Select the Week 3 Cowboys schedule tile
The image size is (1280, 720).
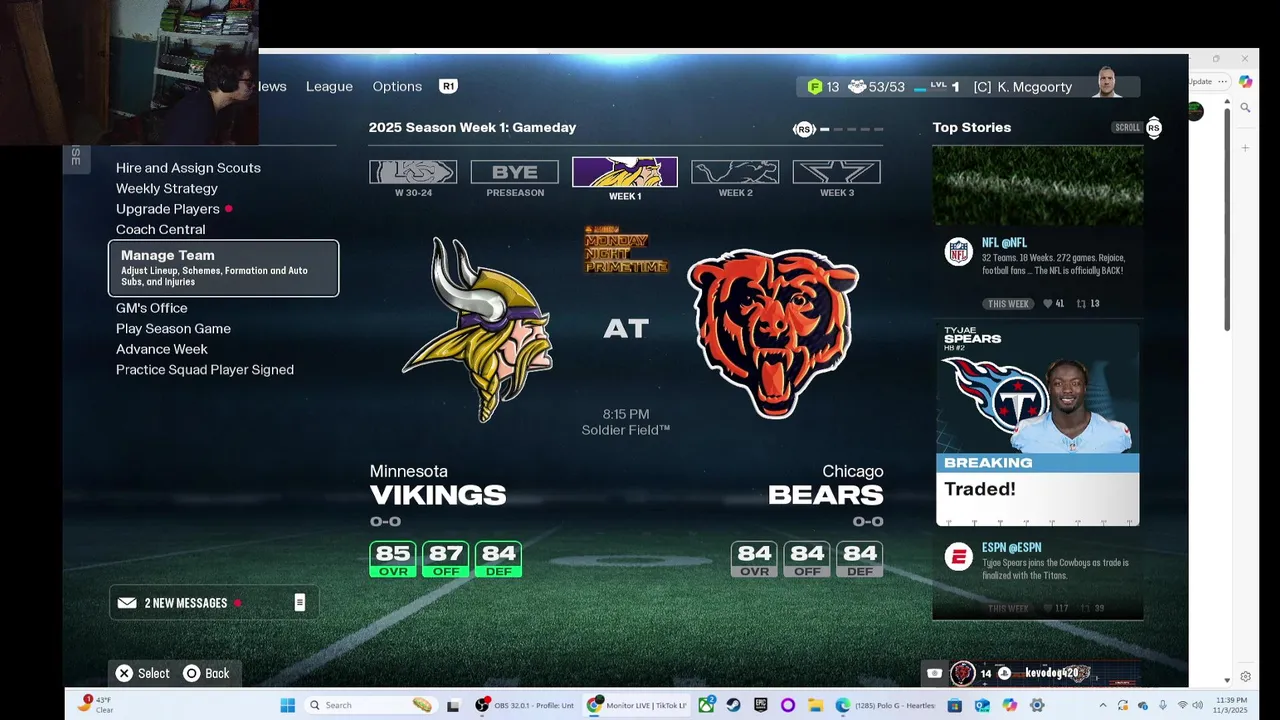click(x=837, y=172)
